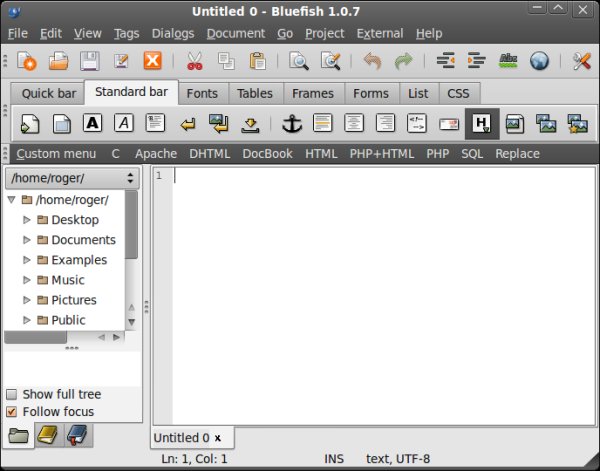Paste with the clipboard icon
600x471 pixels.
click(x=258, y=61)
